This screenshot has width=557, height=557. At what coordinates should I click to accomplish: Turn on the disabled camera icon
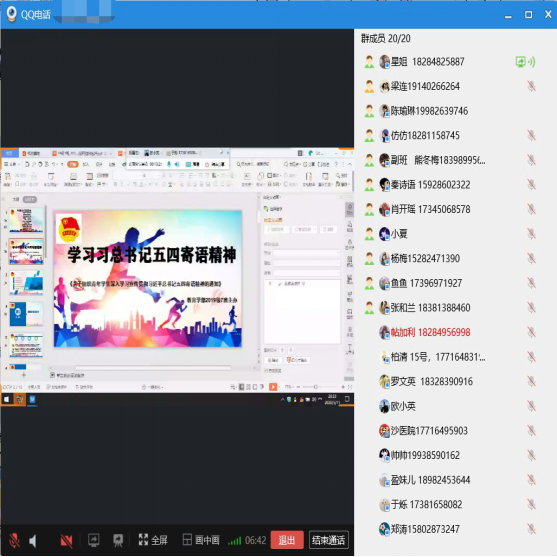(66, 540)
